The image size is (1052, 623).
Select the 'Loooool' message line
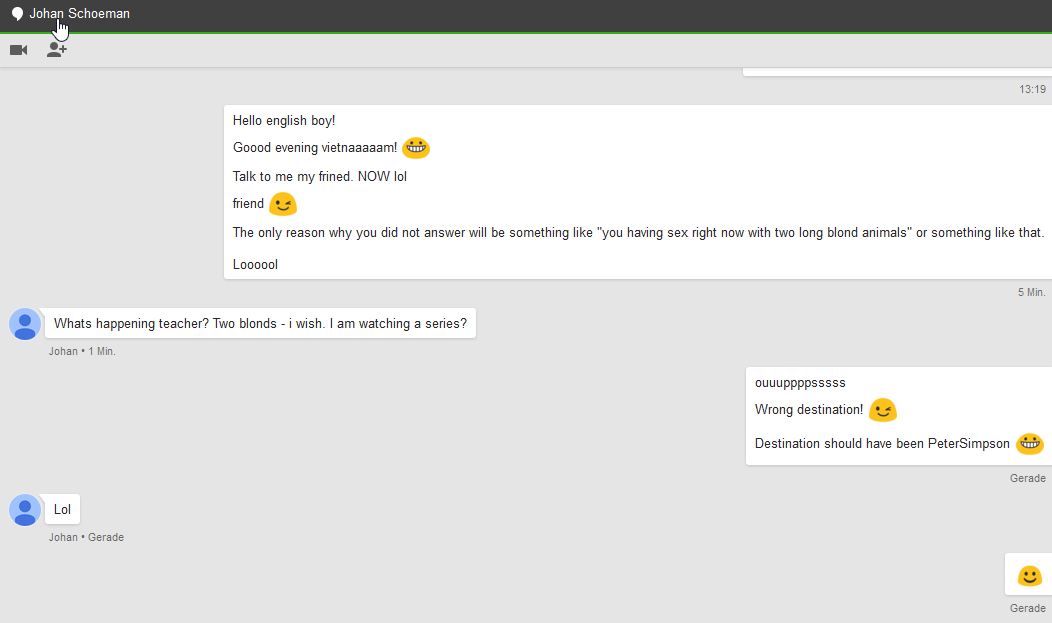[x=255, y=265]
